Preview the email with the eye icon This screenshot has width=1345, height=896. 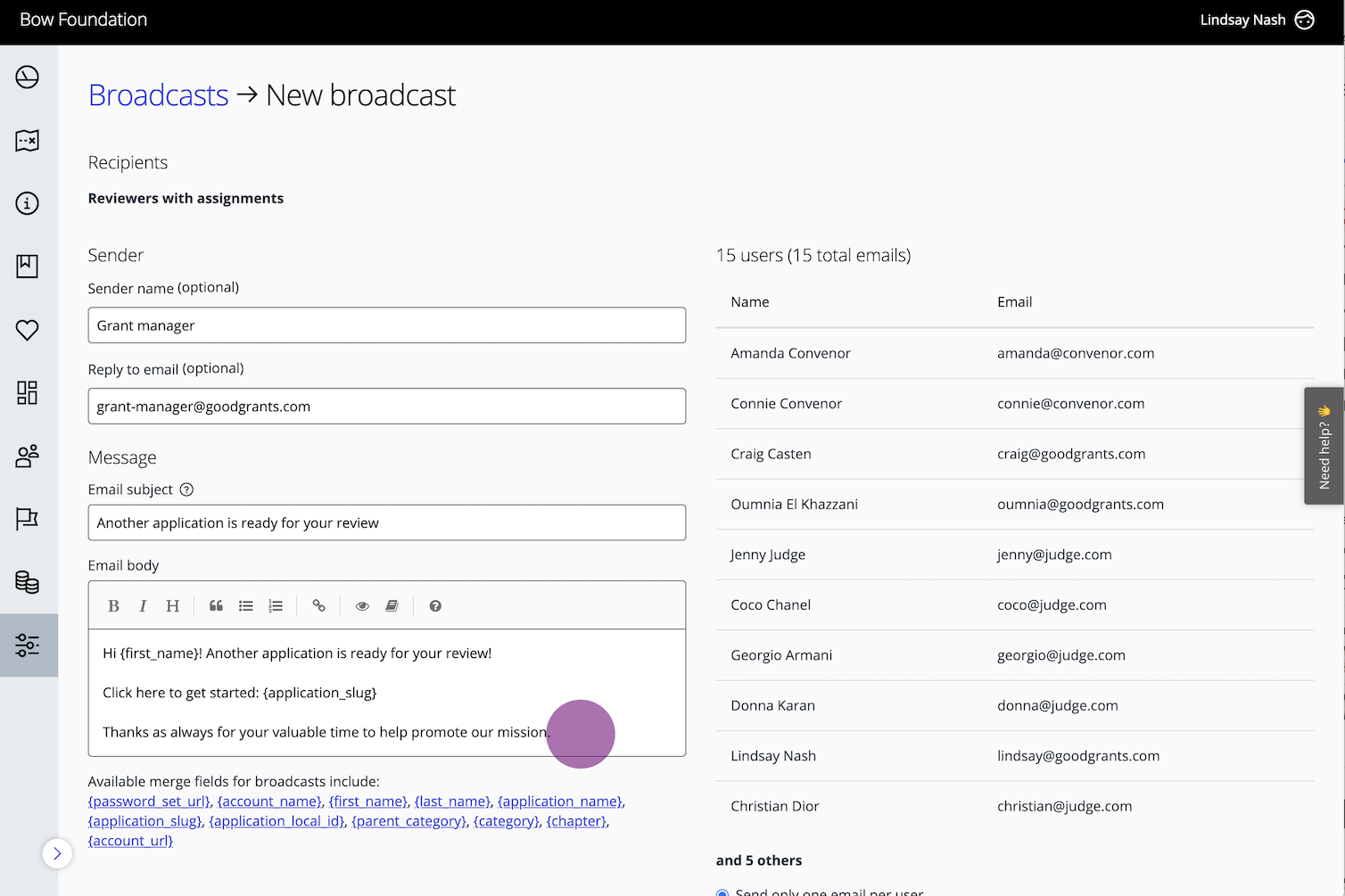tap(362, 605)
